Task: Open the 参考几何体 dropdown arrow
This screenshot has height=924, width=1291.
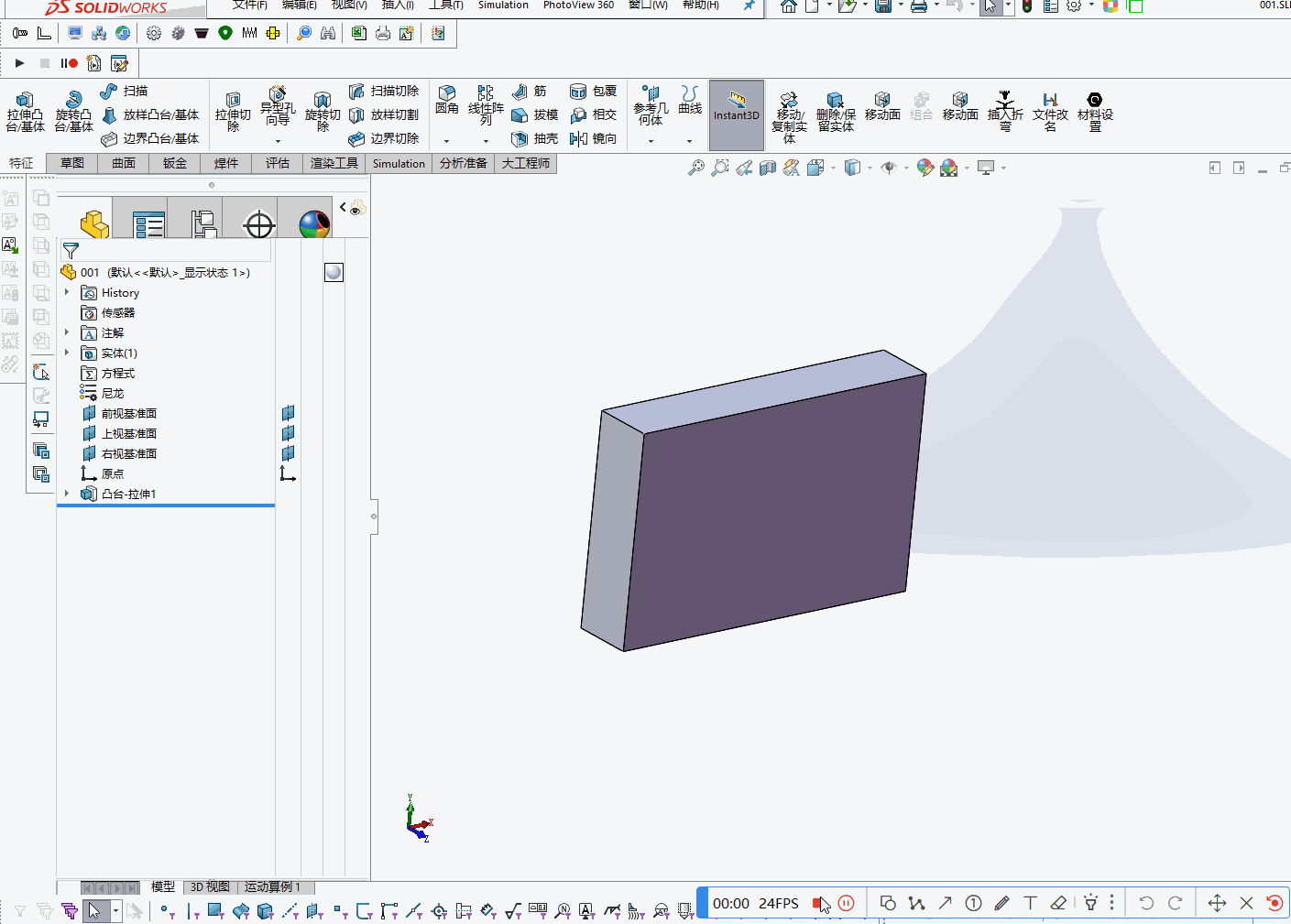Action: tap(651, 141)
